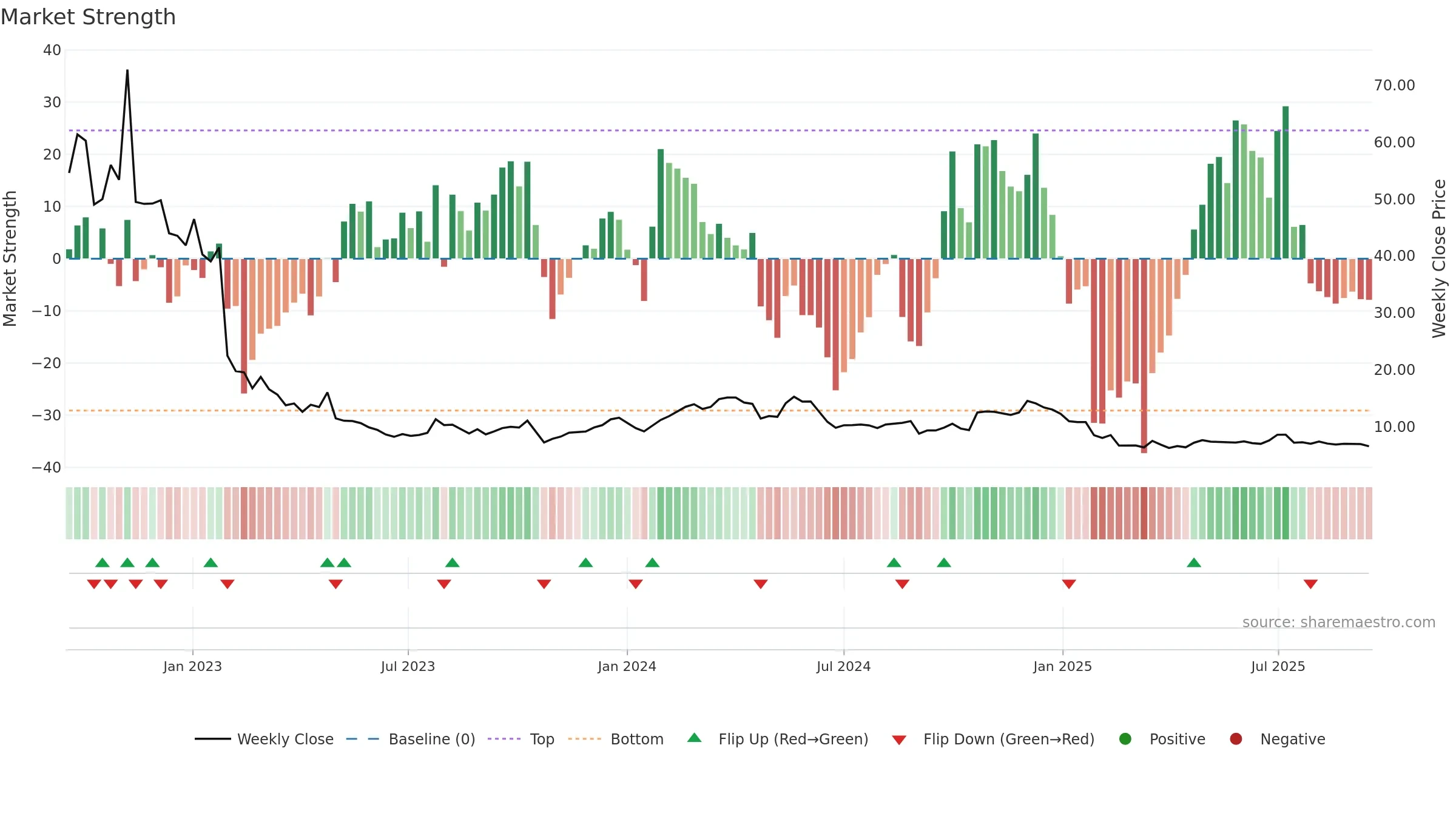The image size is (1456, 819).
Task: Click the red flip-down marker after Jul 2025
Action: [x=1310, y=584]
